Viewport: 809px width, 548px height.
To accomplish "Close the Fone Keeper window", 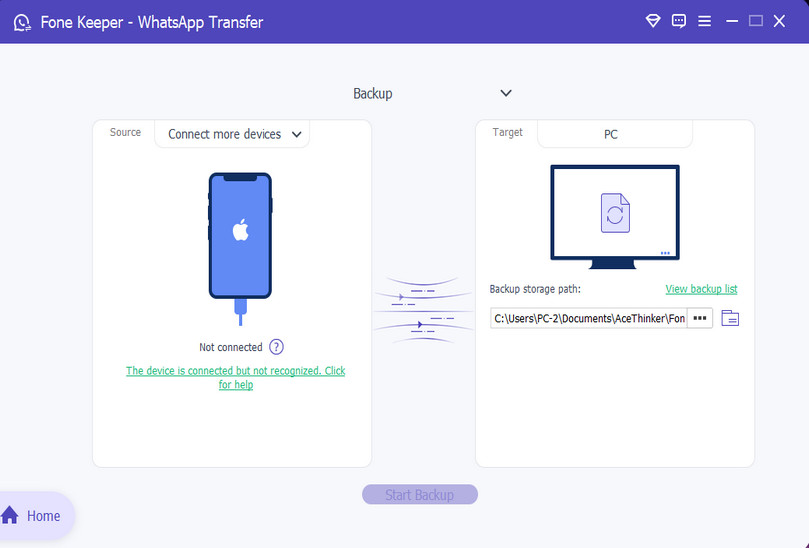I will pos(779,21).
